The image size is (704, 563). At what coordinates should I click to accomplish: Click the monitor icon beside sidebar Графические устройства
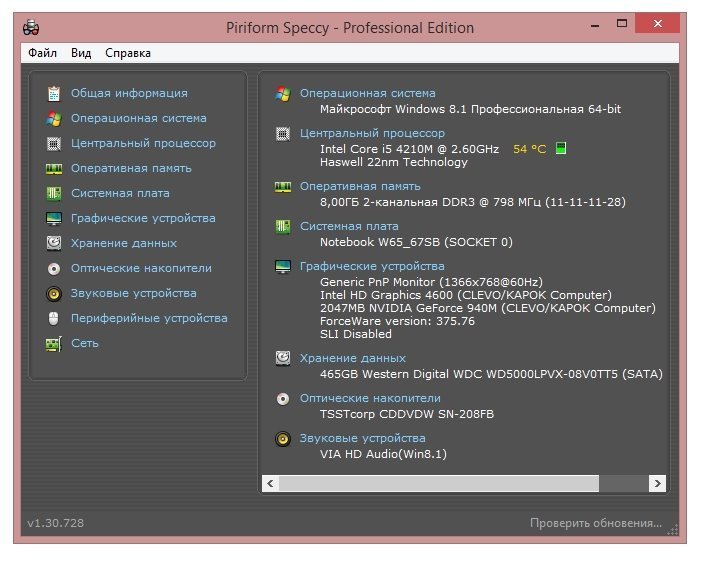coord(54,219)
